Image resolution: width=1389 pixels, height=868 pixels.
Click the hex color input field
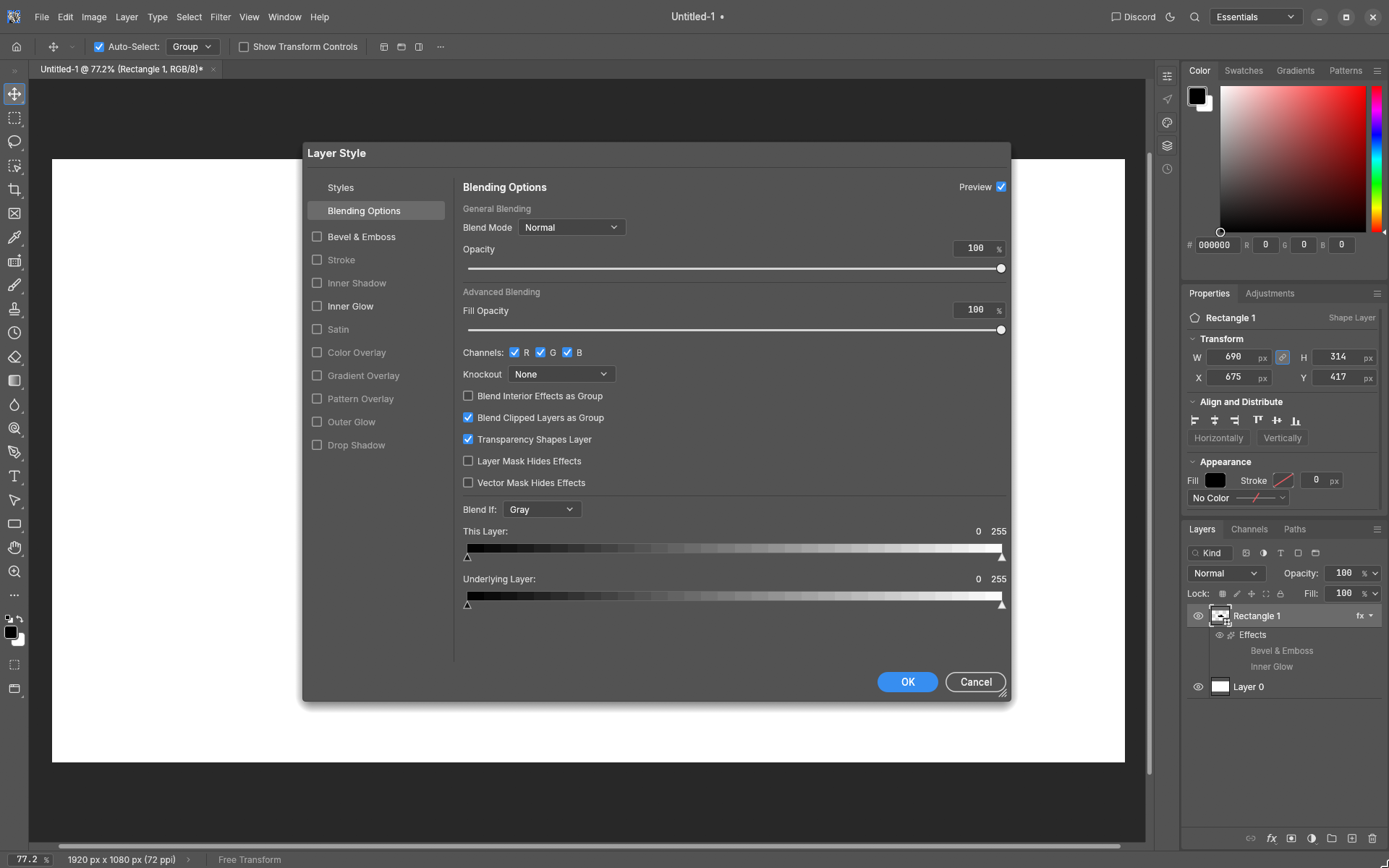click(1218, 245)
